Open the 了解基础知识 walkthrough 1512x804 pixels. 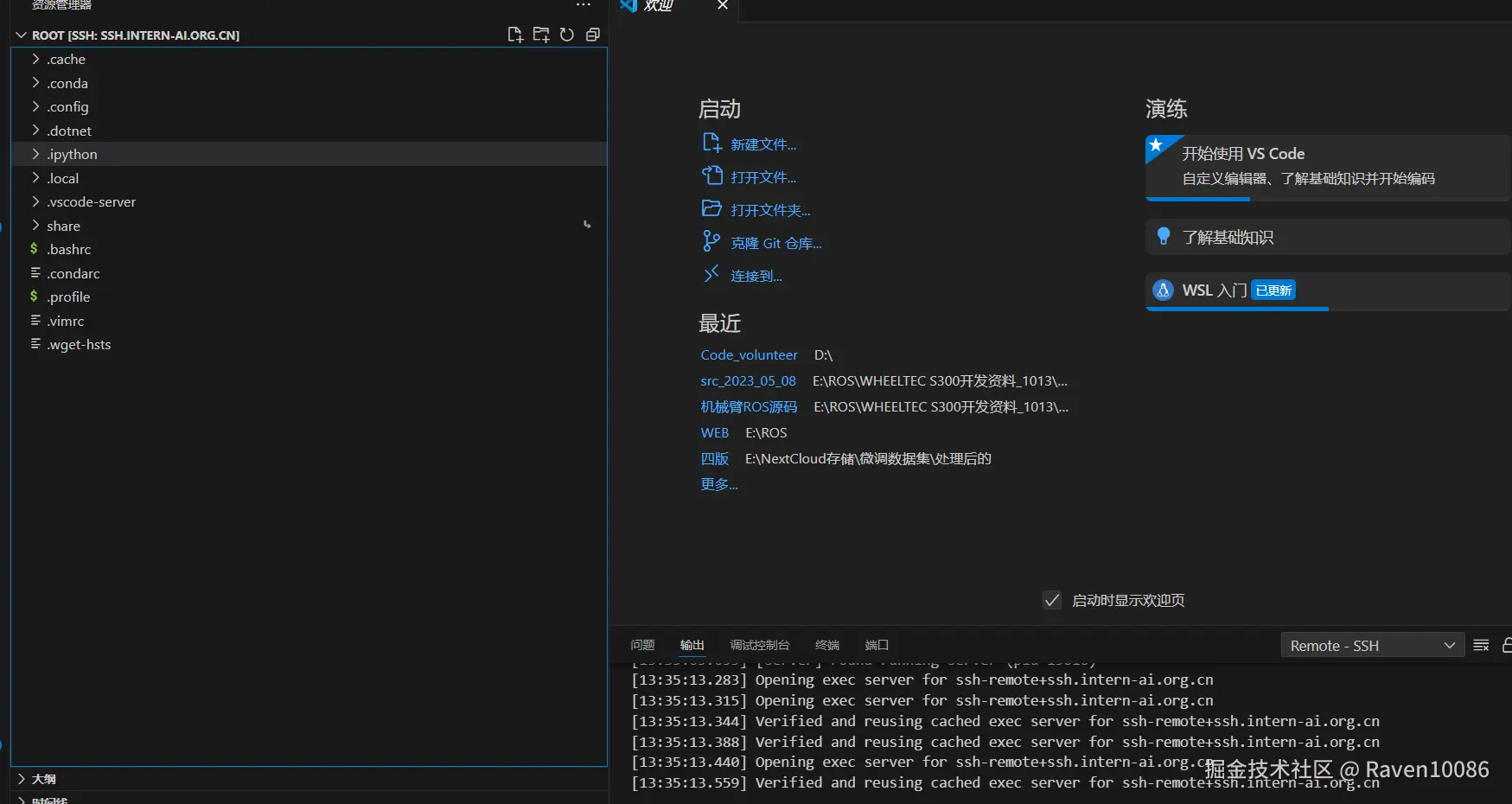1328,237
